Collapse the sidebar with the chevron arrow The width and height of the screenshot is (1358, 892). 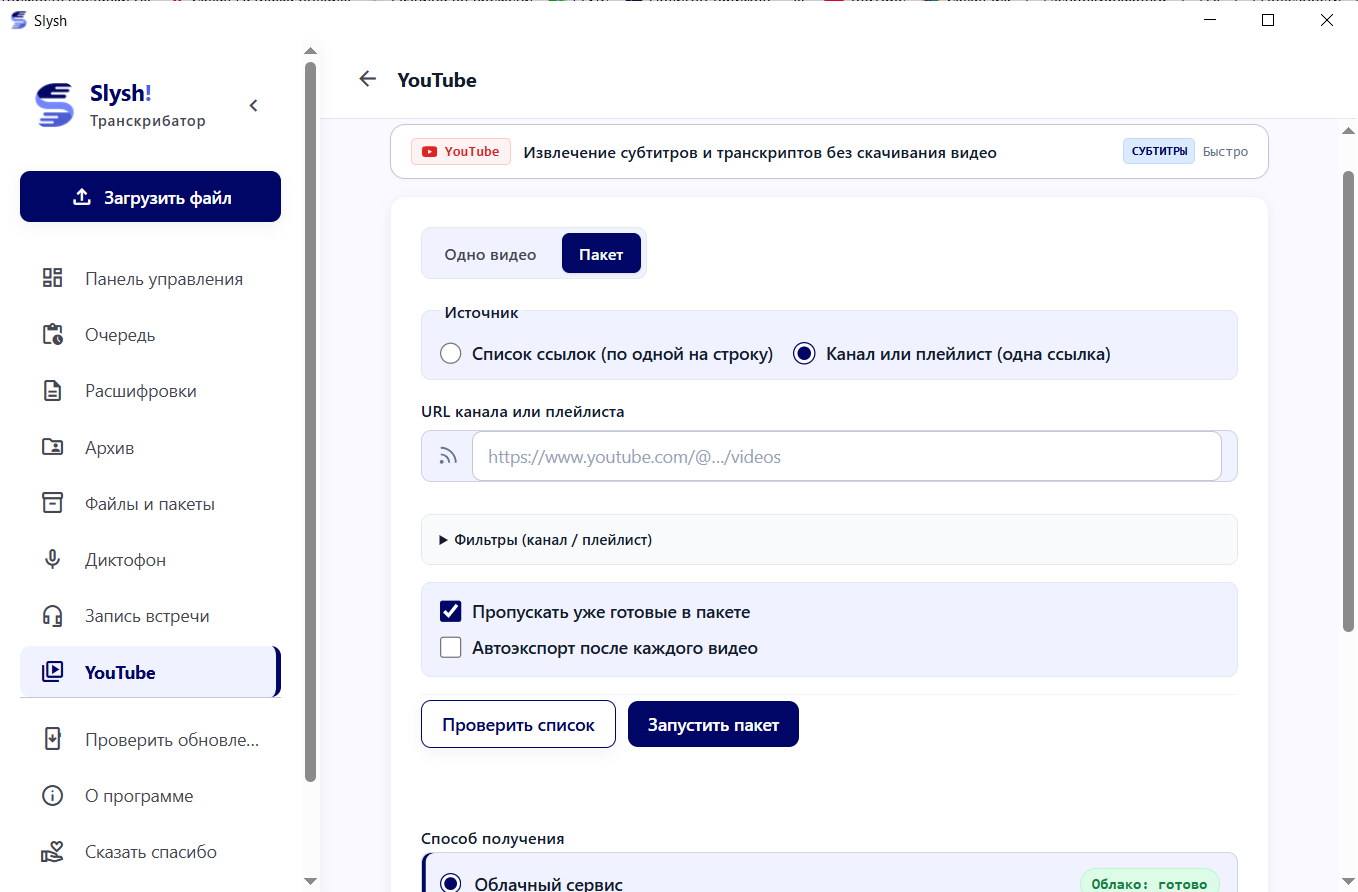coord(253,105)
